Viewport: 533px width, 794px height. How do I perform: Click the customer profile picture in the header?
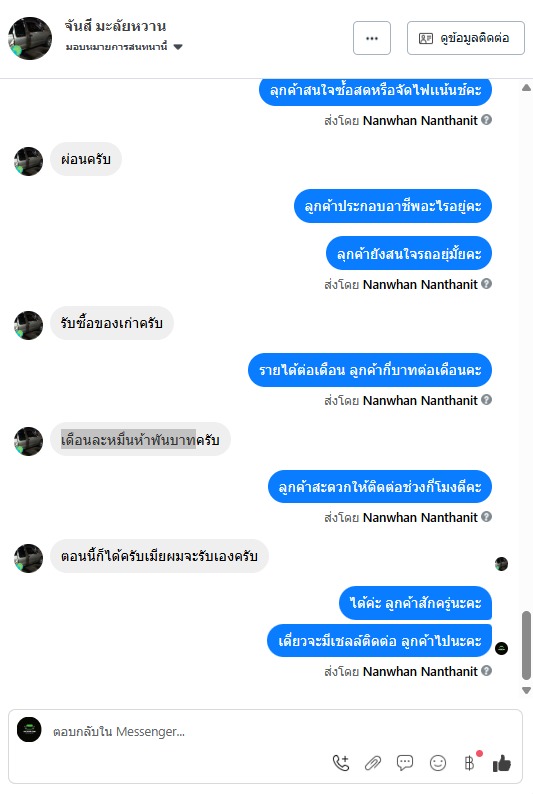30,38
